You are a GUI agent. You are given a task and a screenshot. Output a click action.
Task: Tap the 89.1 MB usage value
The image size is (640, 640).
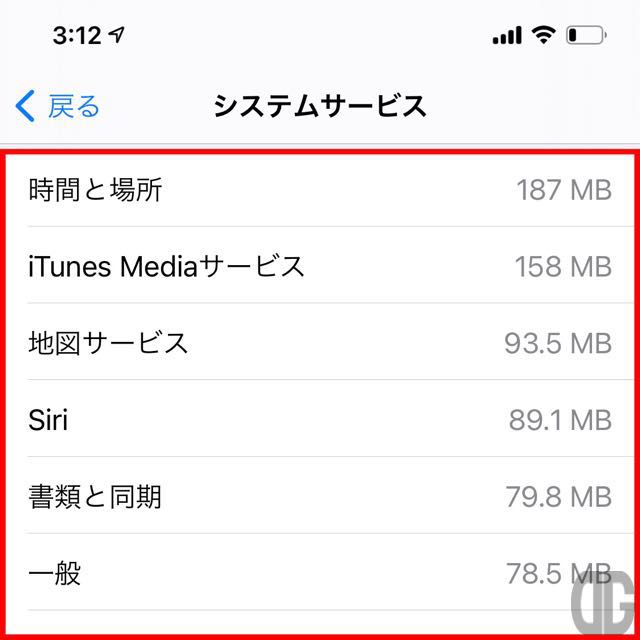pos(560,420)
